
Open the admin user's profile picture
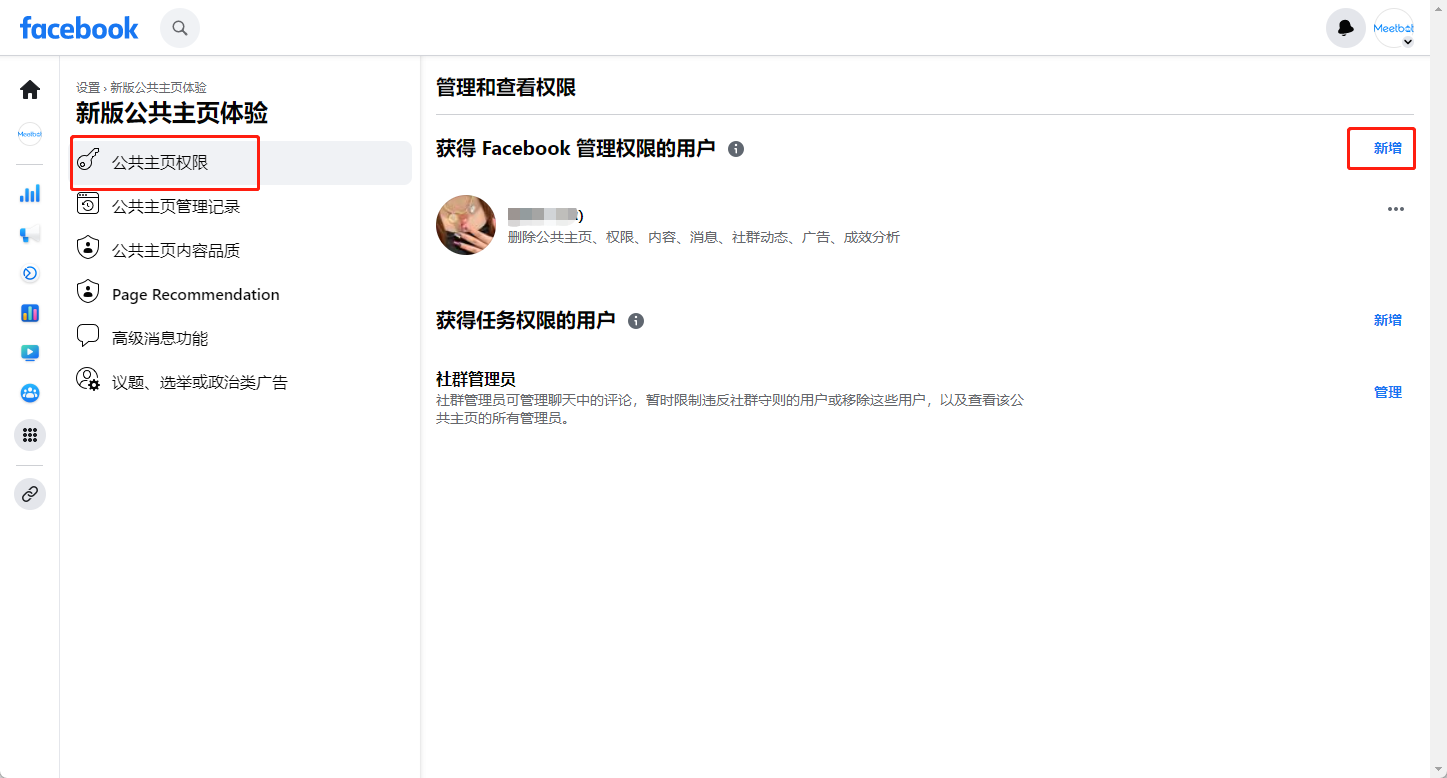pos(466,225)
